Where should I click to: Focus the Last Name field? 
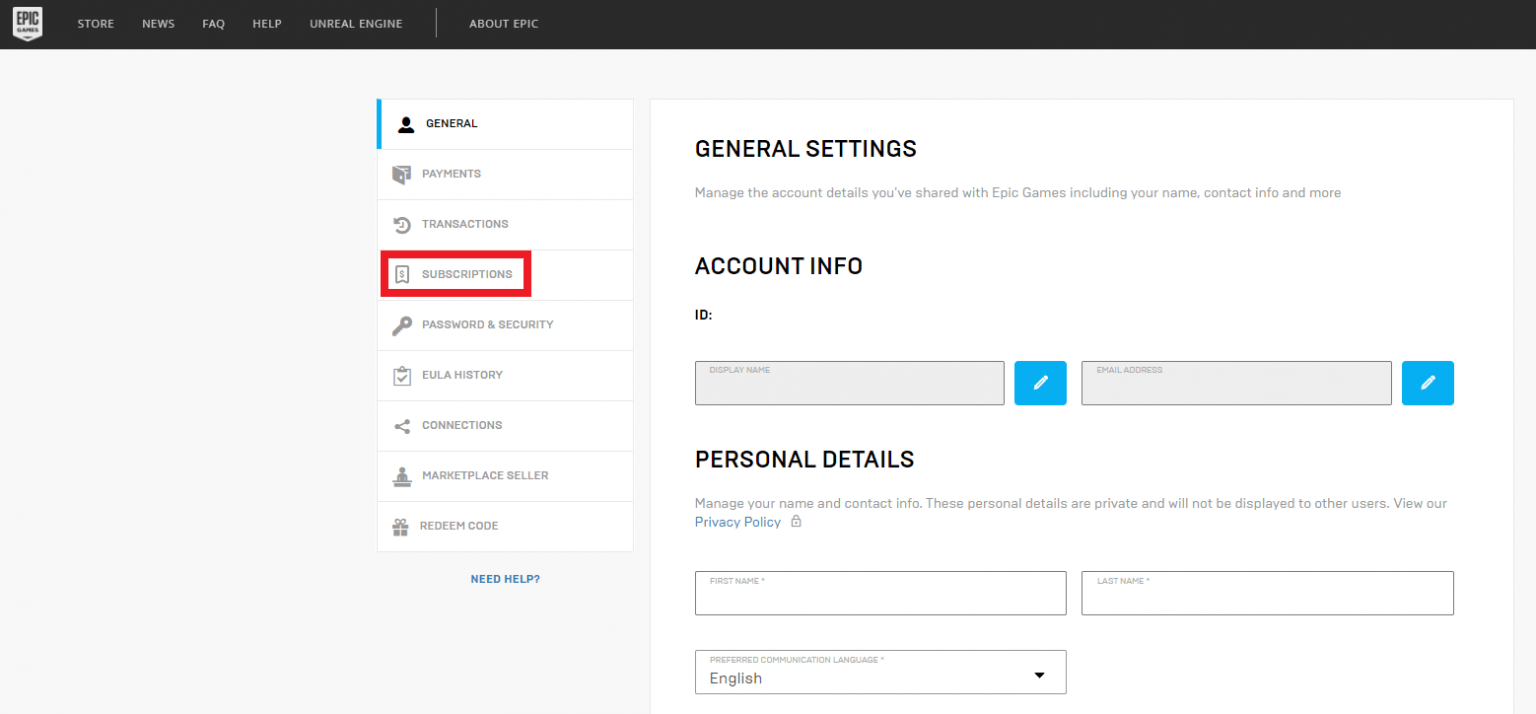click(1267, 593)
